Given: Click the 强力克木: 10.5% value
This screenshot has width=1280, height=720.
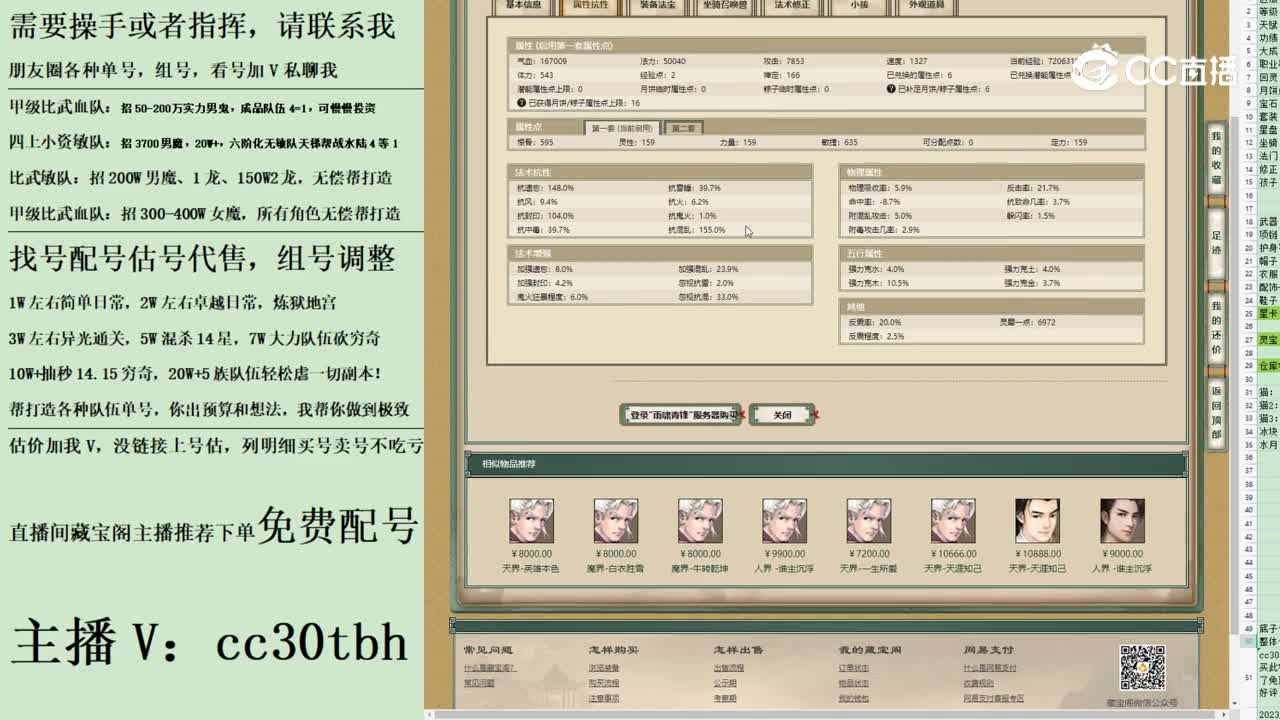Looking at the screenshot, I should [878, 283].
